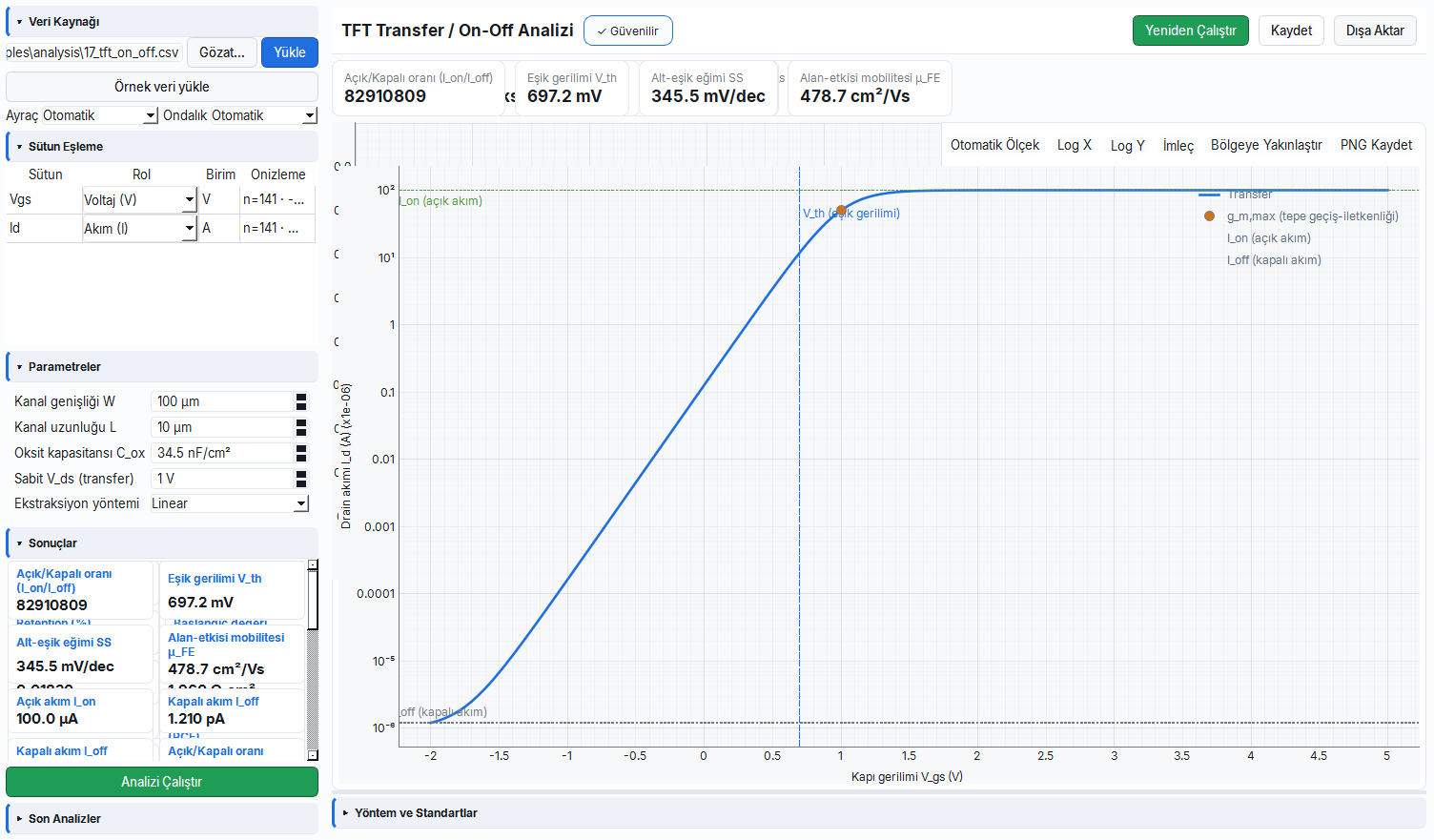
Task: Collapse the Veri Kaynağı section
Action: click(x=162, y=21)
